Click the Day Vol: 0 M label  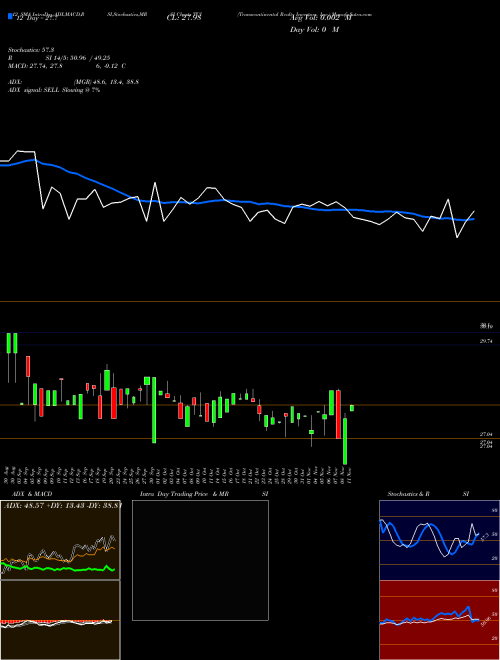pos(314,30)
